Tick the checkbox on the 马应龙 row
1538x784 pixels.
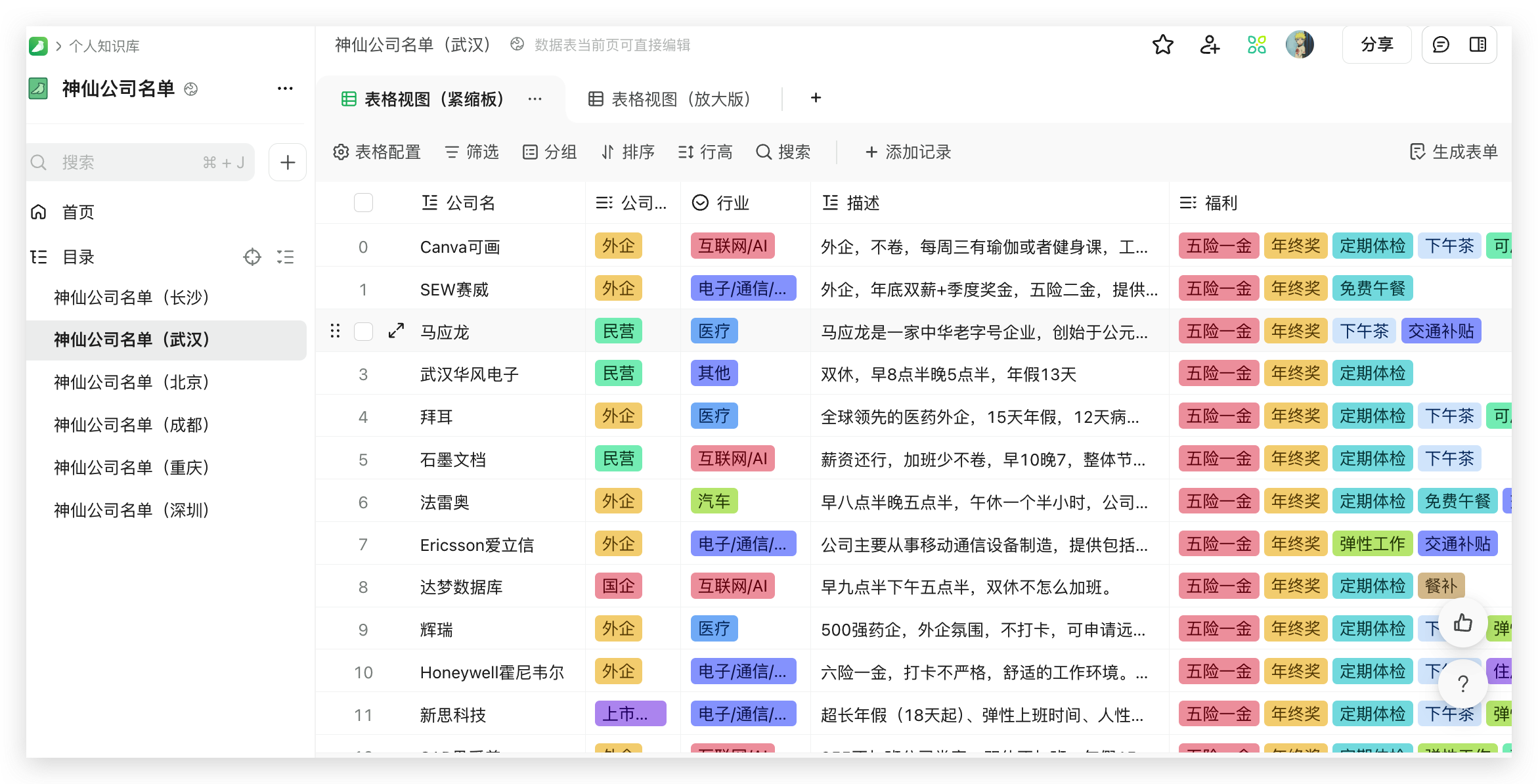363,332
